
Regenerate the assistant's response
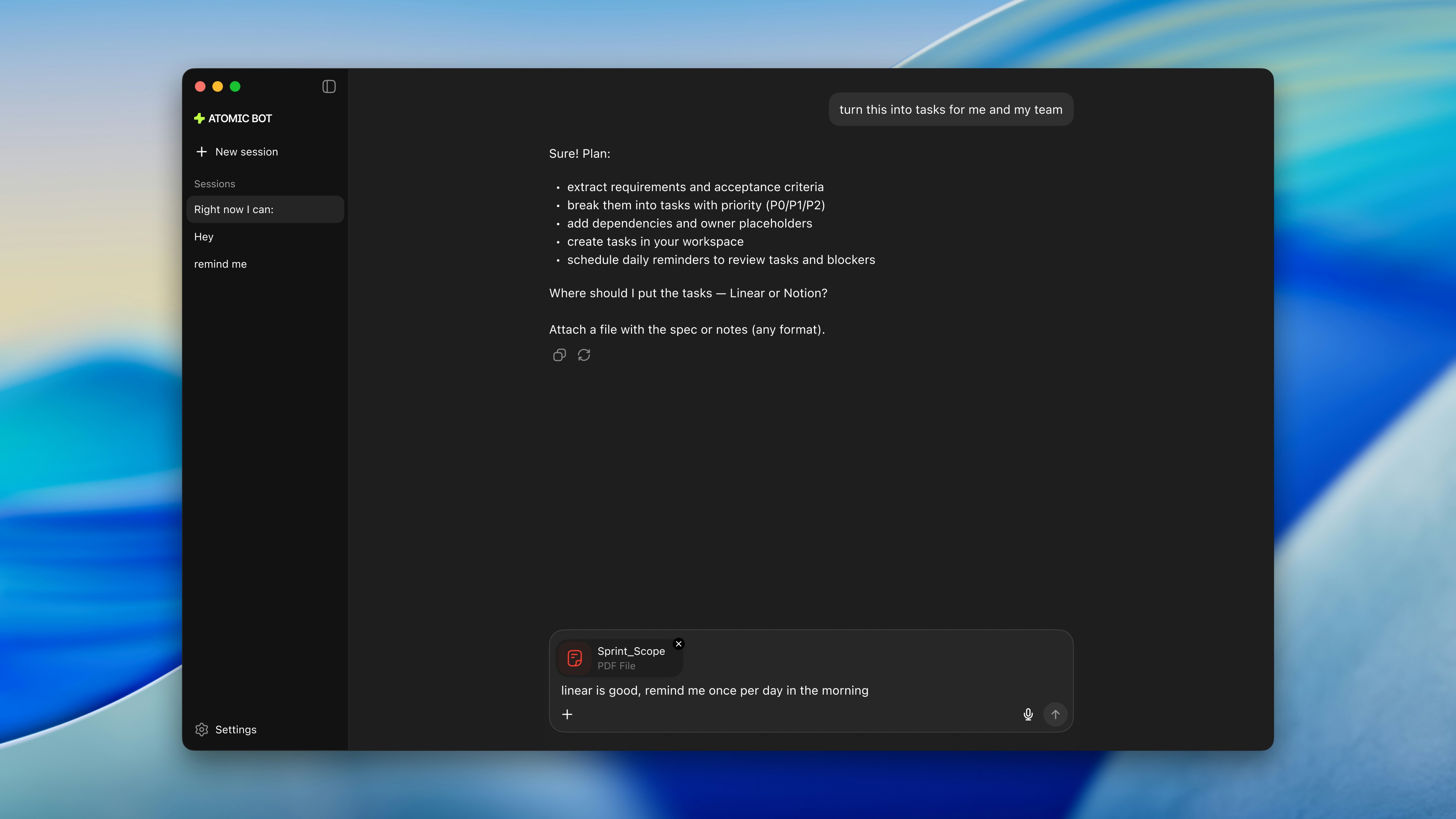coord(584,355)
